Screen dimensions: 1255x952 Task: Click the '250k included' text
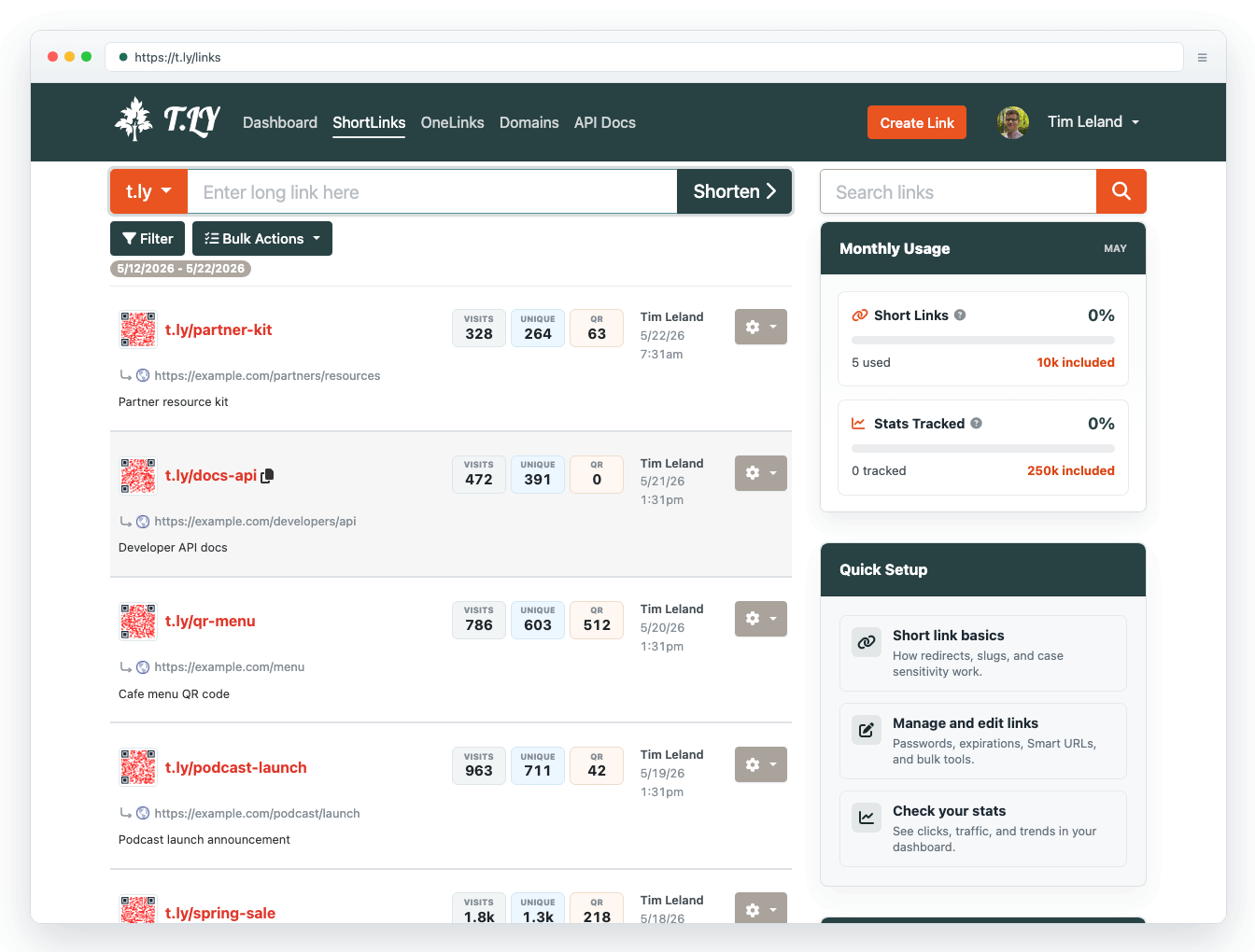tap(1071, 470)
